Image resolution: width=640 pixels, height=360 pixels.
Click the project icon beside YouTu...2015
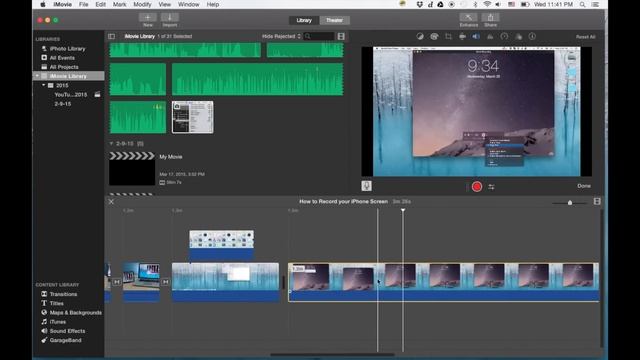click(97, 94)
